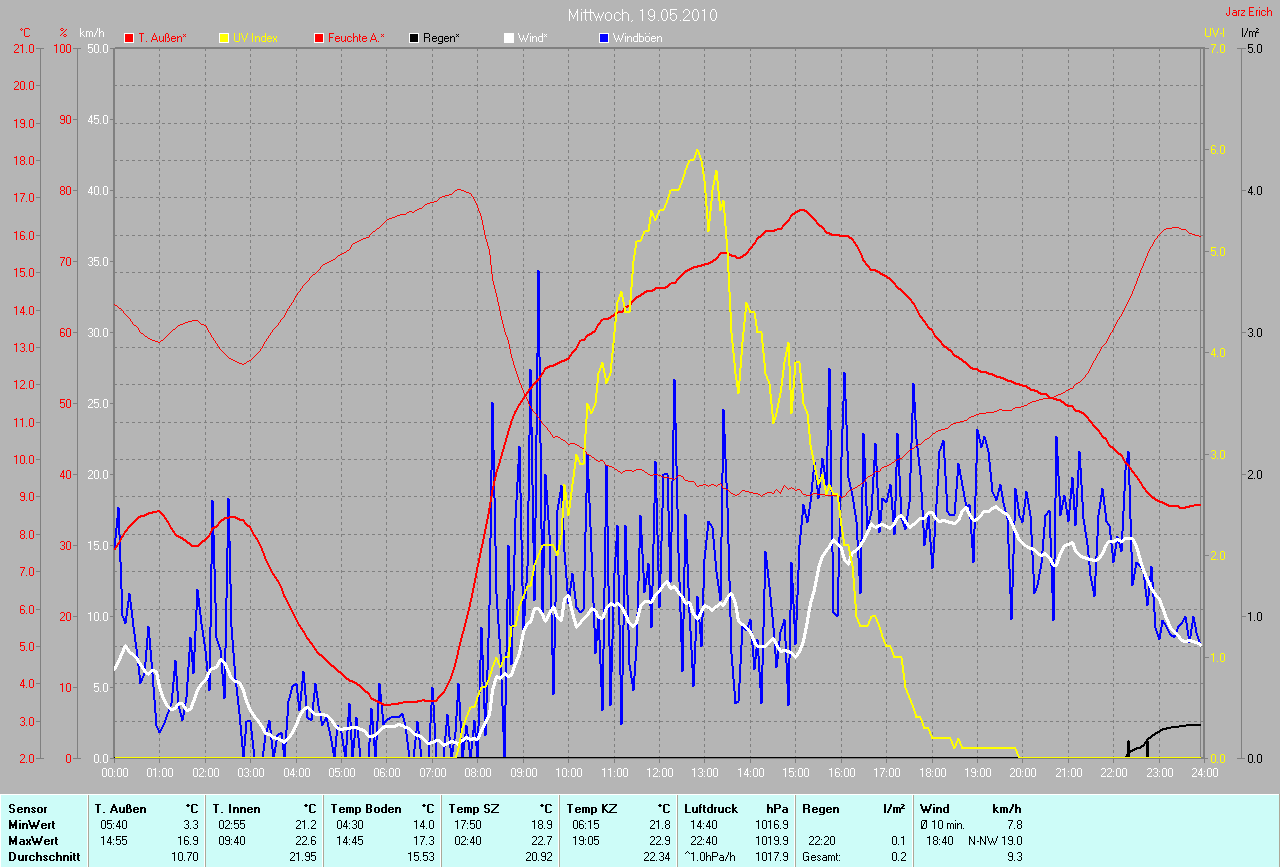Click the 'Ø 10 min.' wind label
The image size is (1280, 867).
942,824
